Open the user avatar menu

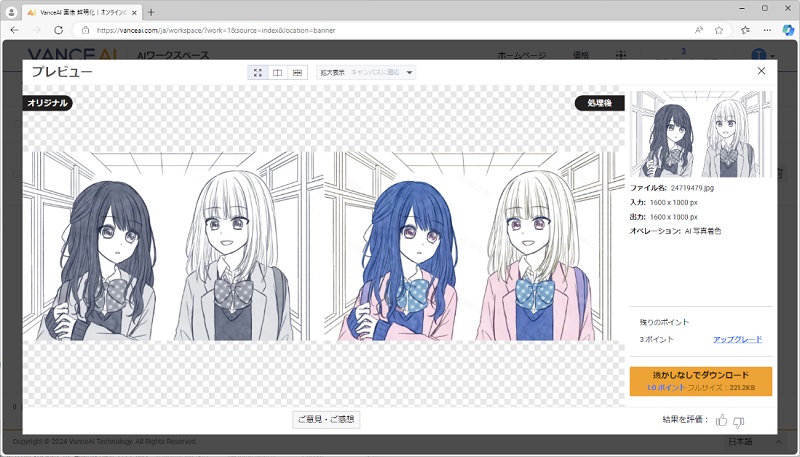pyautogui.click(x=762, y=55)
